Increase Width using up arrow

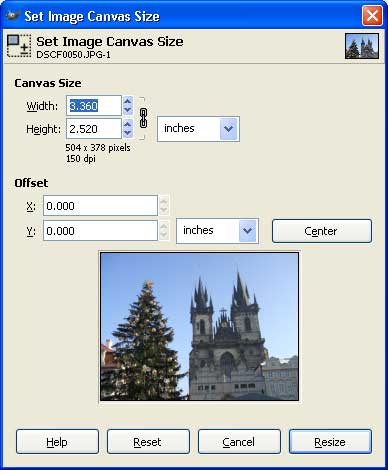[128, 101]
